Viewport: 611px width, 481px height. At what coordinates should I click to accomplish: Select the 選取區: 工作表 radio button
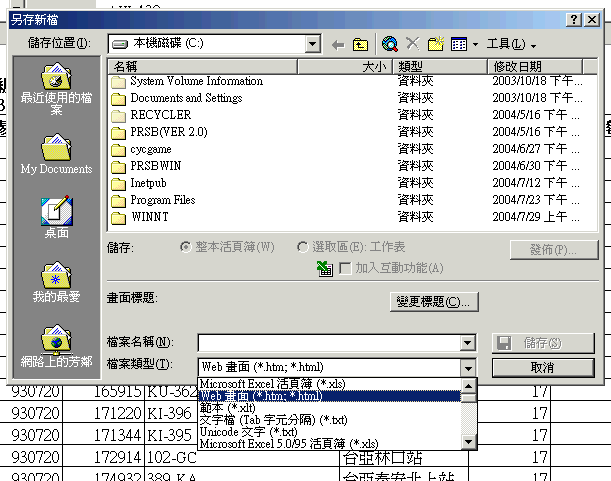(x=303, y=247)
